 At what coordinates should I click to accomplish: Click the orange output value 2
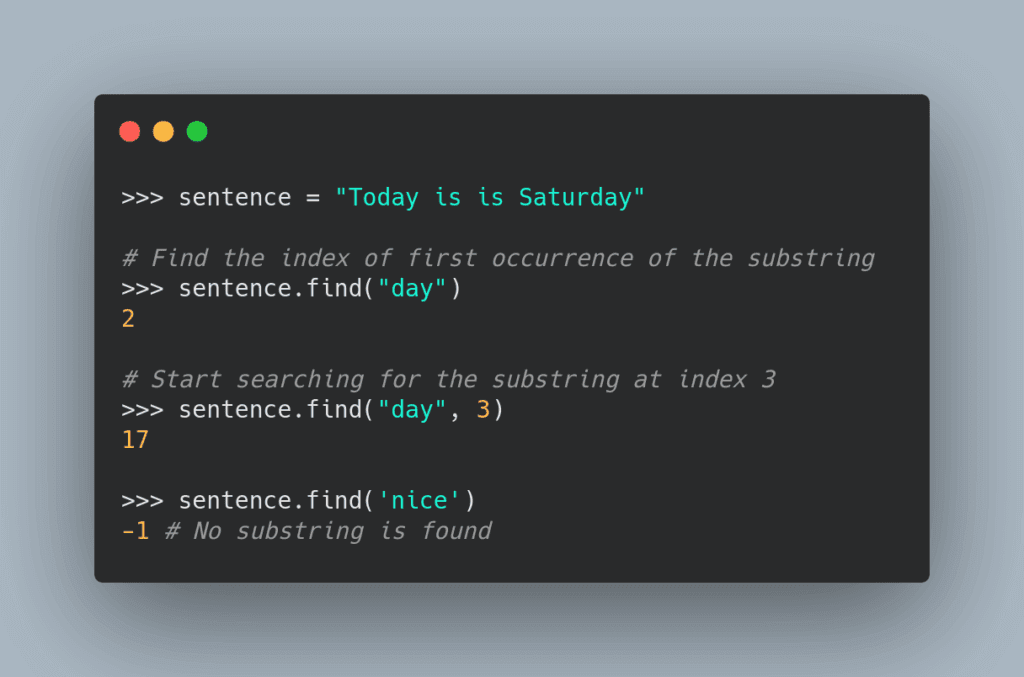[128, 319]
